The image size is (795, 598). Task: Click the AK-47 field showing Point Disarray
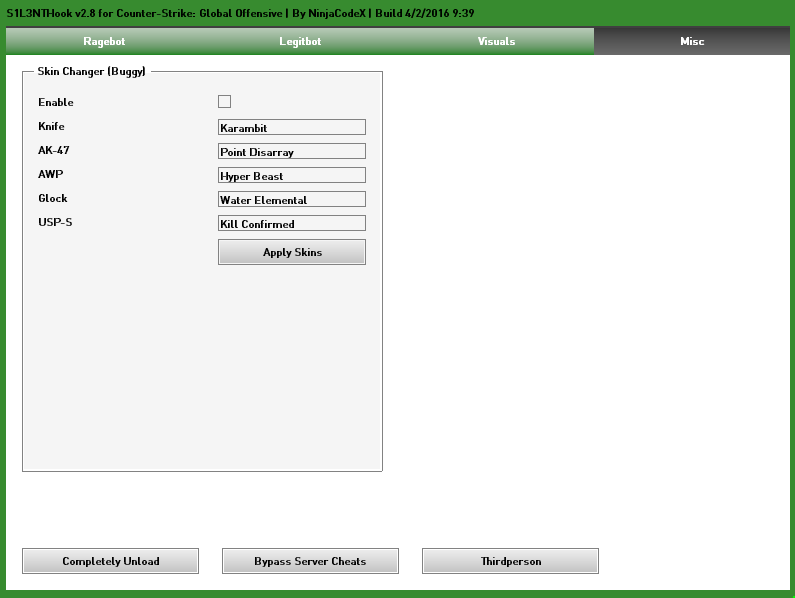click(292, 151)
